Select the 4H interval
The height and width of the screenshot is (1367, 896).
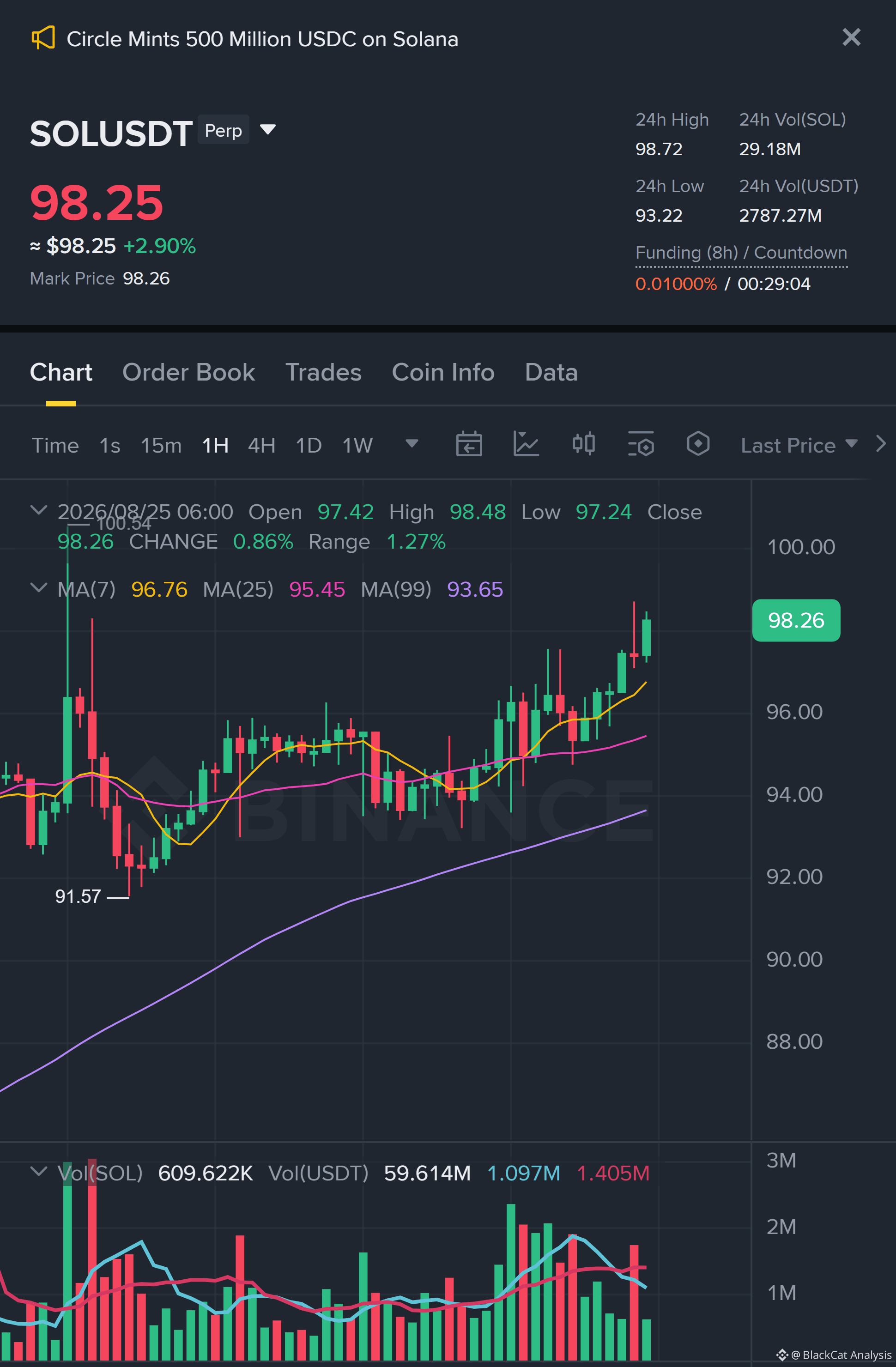[x=261, y=445]
